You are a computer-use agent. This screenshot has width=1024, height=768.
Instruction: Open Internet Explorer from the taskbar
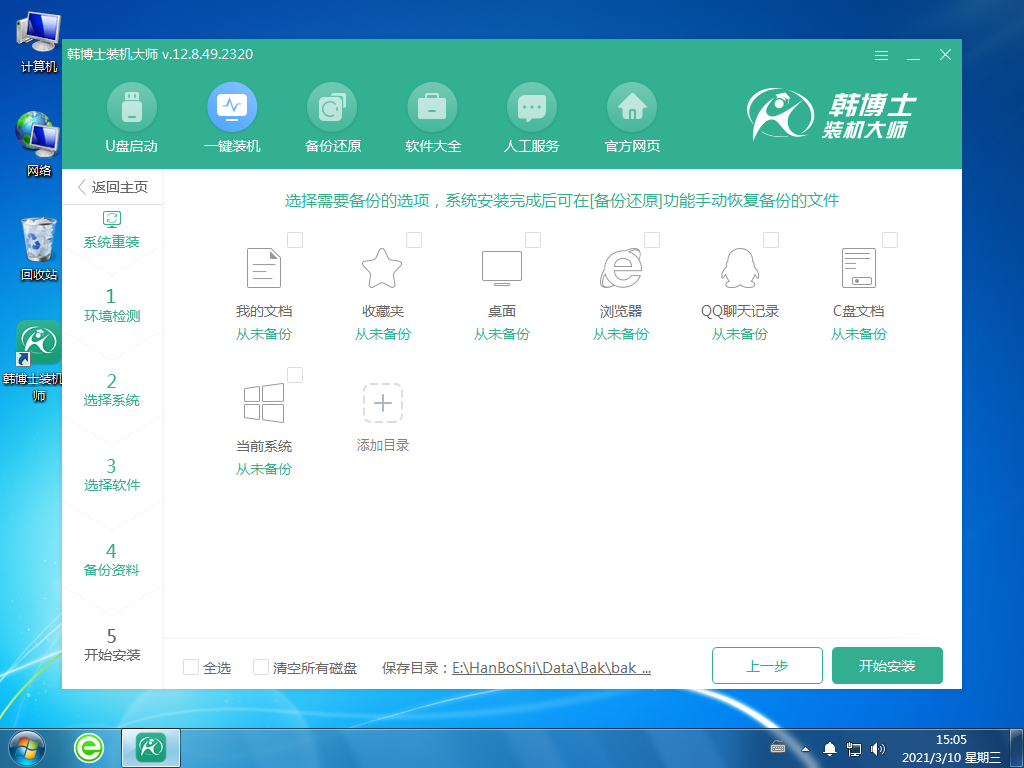(88, 747)
